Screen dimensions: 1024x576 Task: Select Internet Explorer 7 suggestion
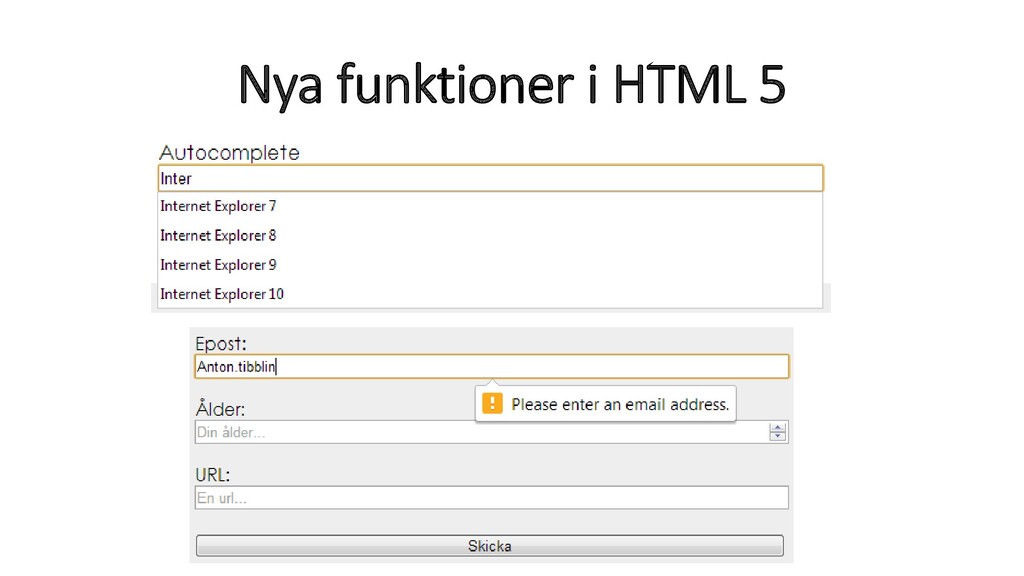click(490, 206)
